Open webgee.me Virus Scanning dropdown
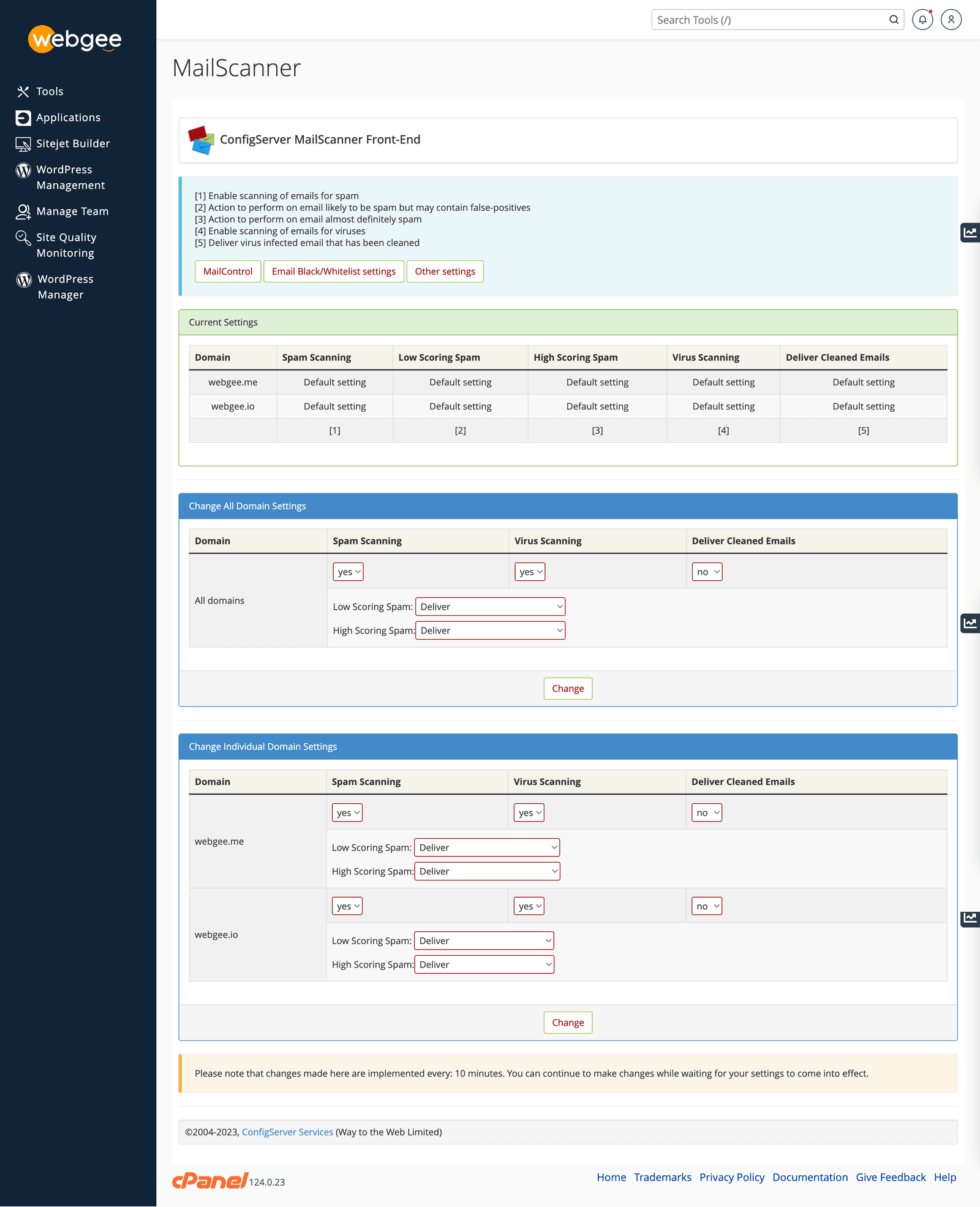Screen dimensions: 980x1207 point(529,812)
